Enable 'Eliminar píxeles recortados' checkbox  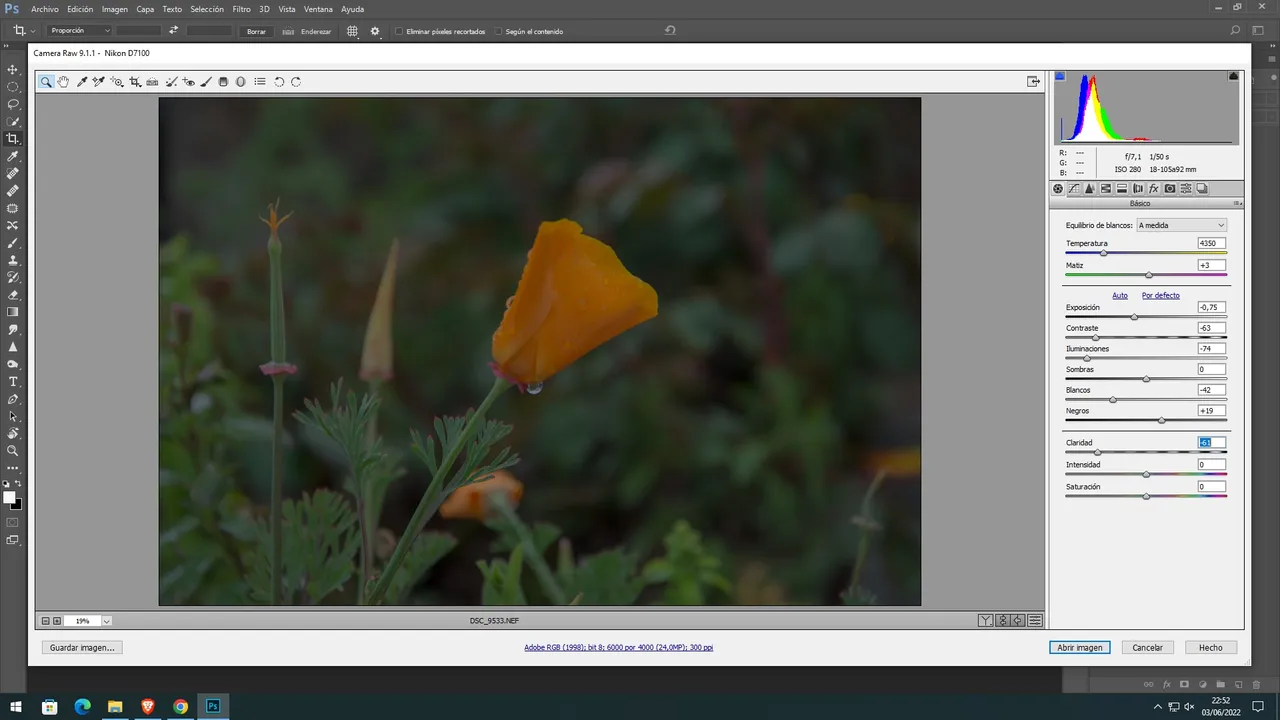[399, 31]
